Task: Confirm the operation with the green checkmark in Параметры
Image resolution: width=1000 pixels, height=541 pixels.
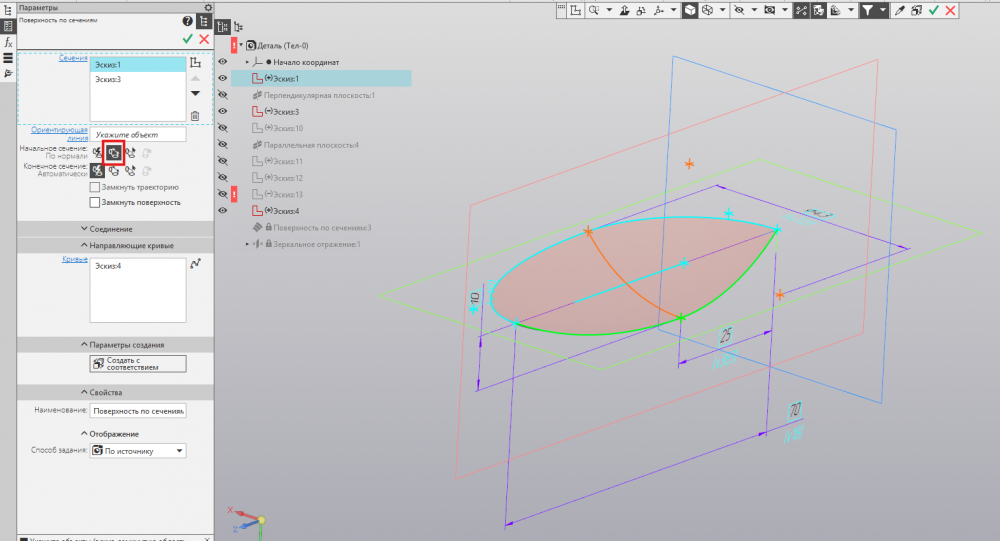Action: [187, 38]
